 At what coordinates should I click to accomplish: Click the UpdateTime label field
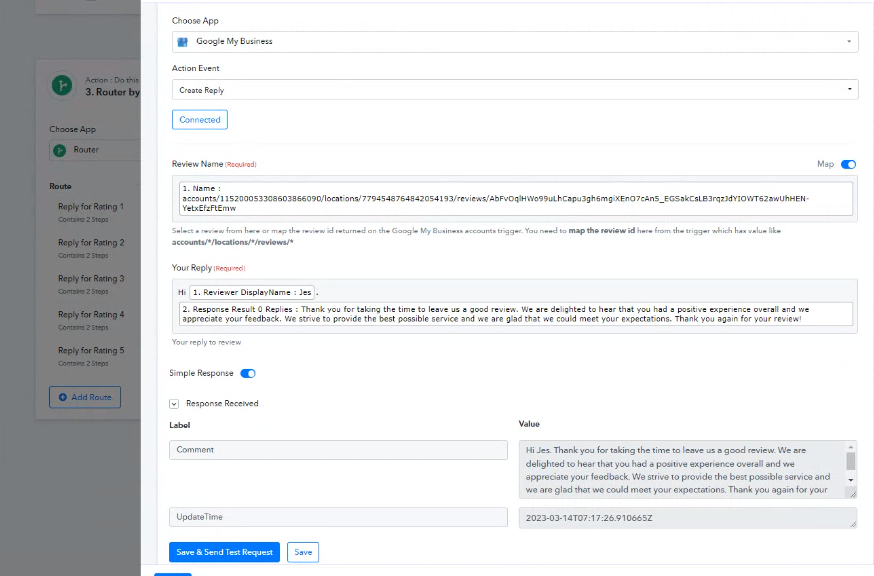tap(338, 517)
